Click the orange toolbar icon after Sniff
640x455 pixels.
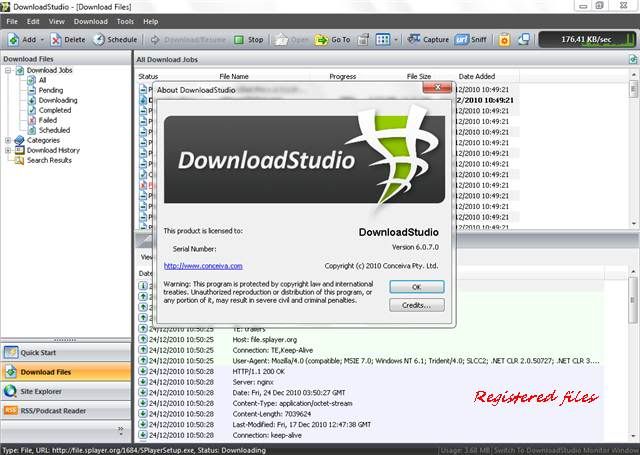pyautogui.click(x=504, y=40)
